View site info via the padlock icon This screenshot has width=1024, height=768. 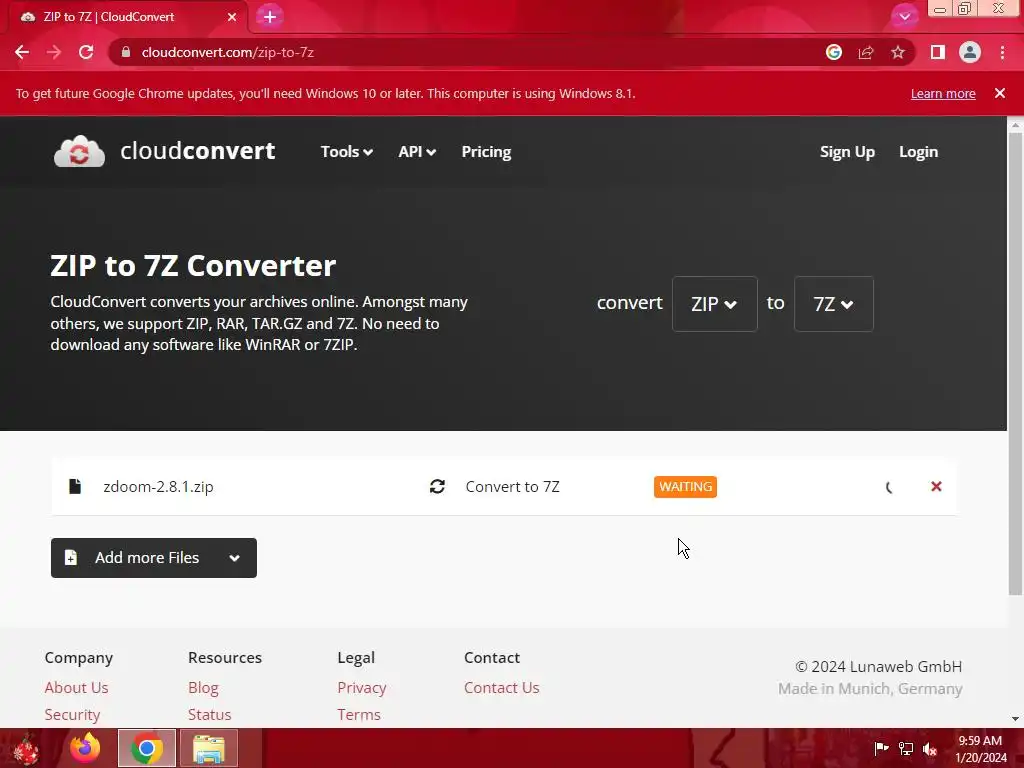126,52
